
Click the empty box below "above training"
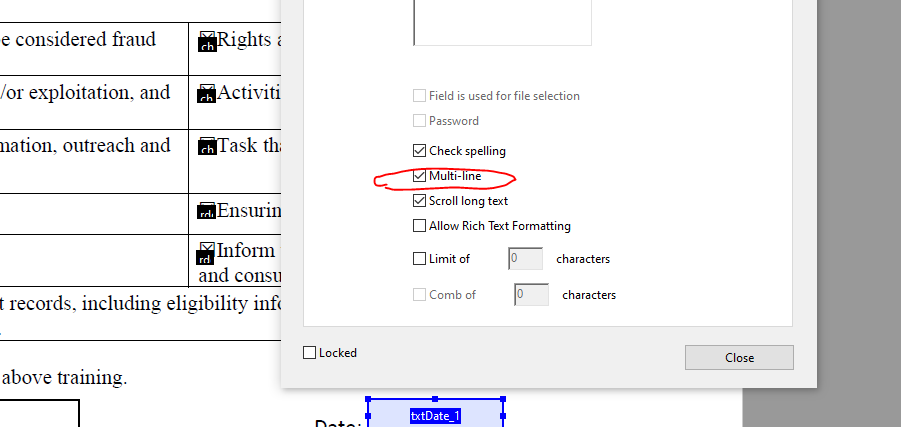pyautogui.click(x=39, y=413)
